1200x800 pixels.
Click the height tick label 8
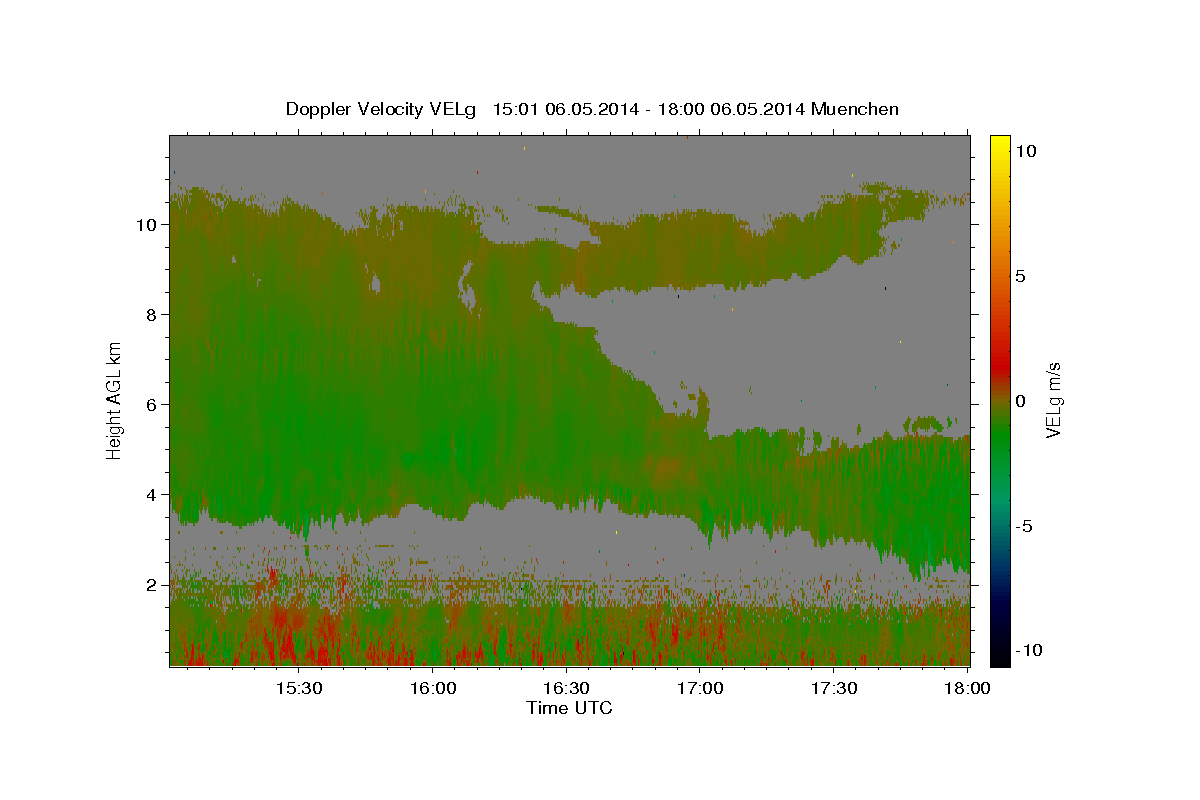[x=151, y=314]
